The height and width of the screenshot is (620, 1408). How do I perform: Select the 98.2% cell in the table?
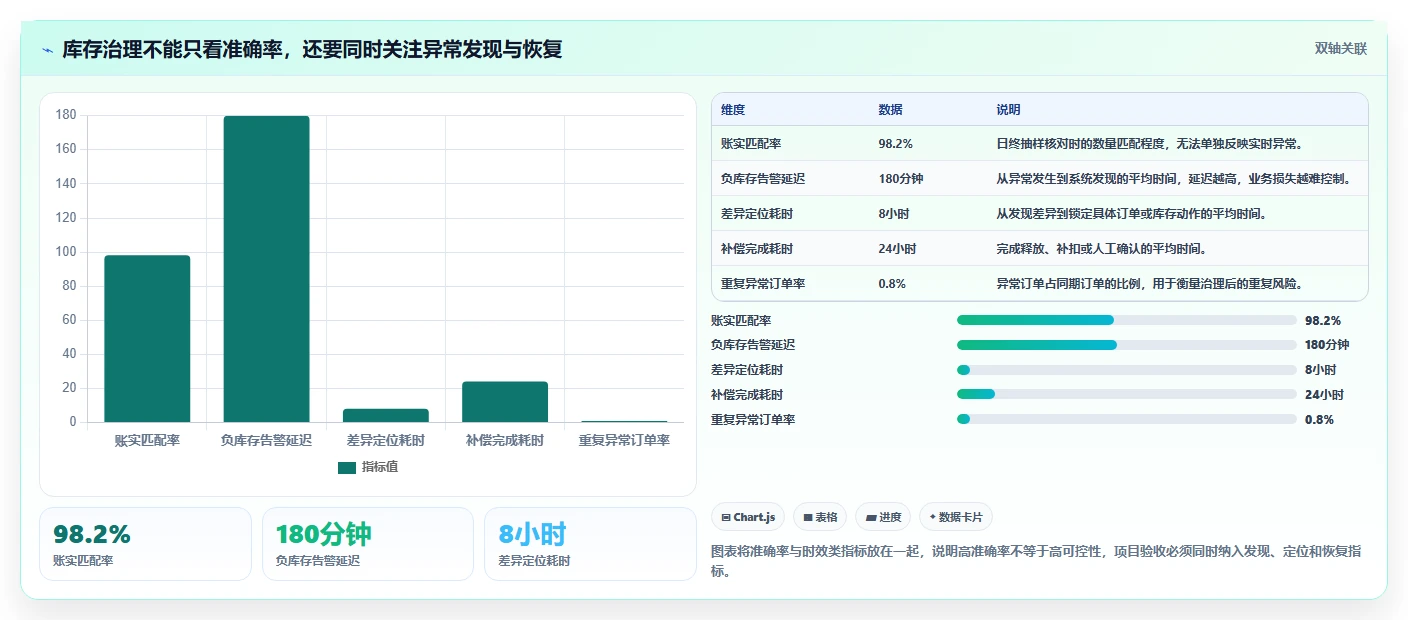tap(895, 144)
